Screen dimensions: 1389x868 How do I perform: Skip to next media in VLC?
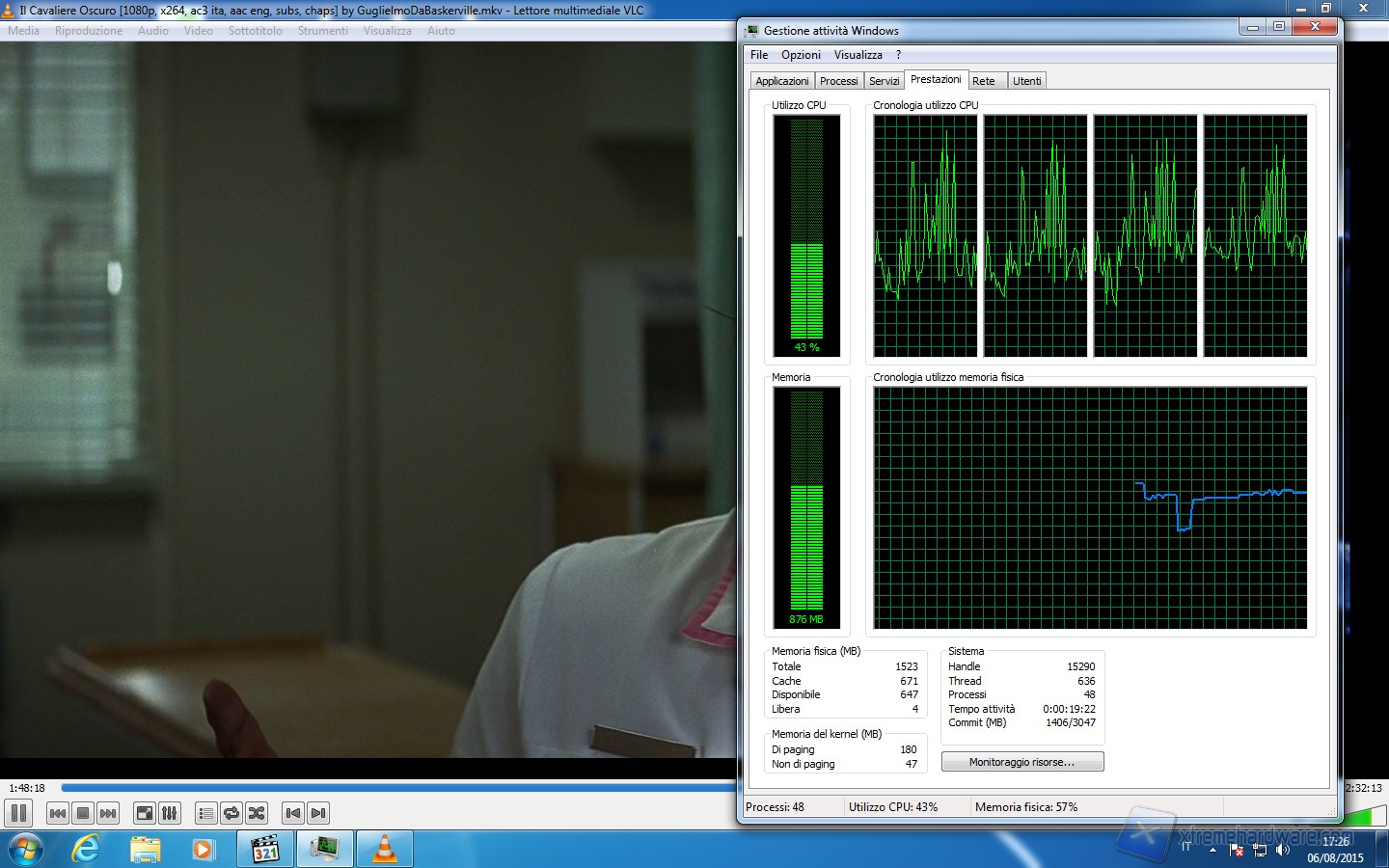108,813
